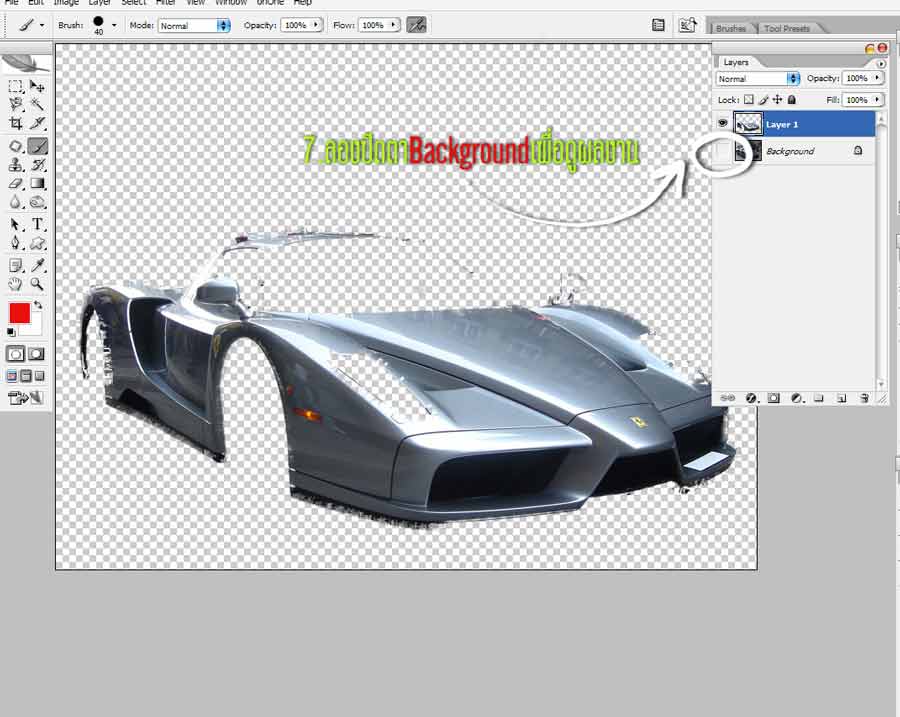Open layer Opacity slider arrow

877,78
